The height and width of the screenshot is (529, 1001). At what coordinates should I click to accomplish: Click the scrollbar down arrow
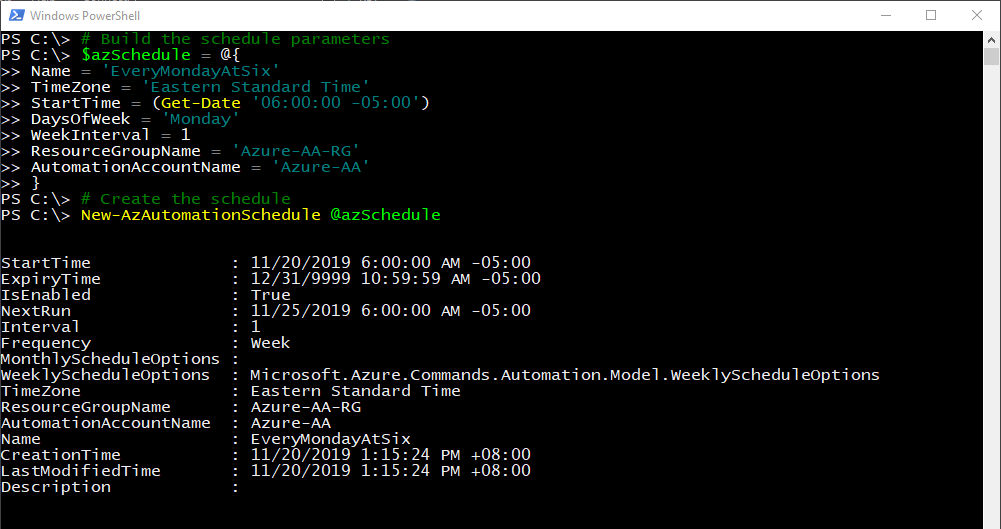point(992,520)
